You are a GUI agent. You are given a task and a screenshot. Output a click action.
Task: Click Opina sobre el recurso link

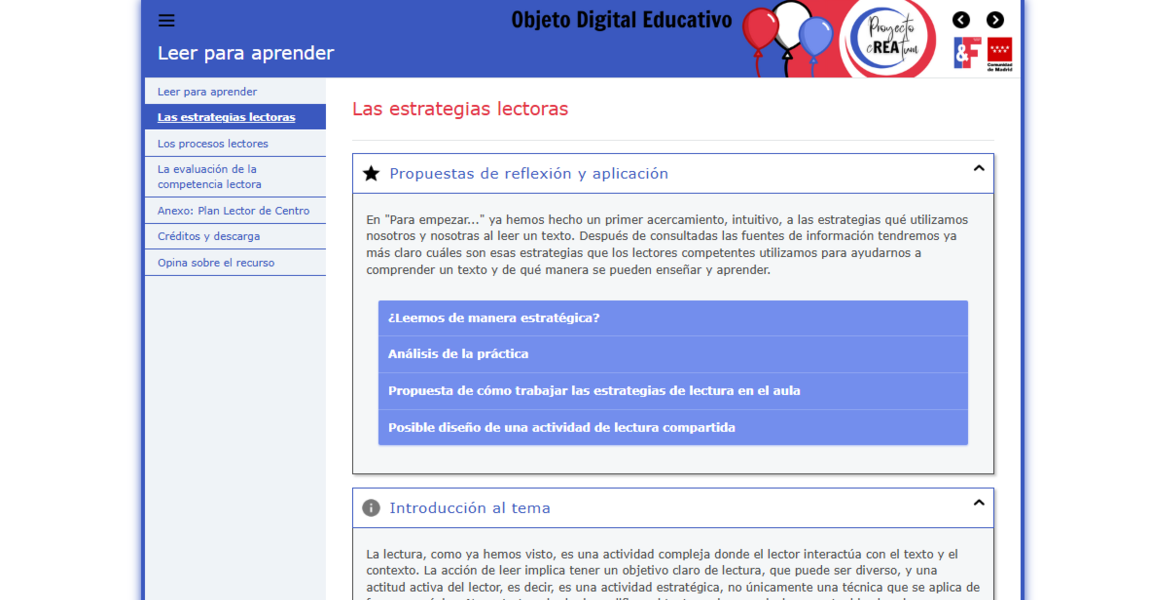click(215, 263)
